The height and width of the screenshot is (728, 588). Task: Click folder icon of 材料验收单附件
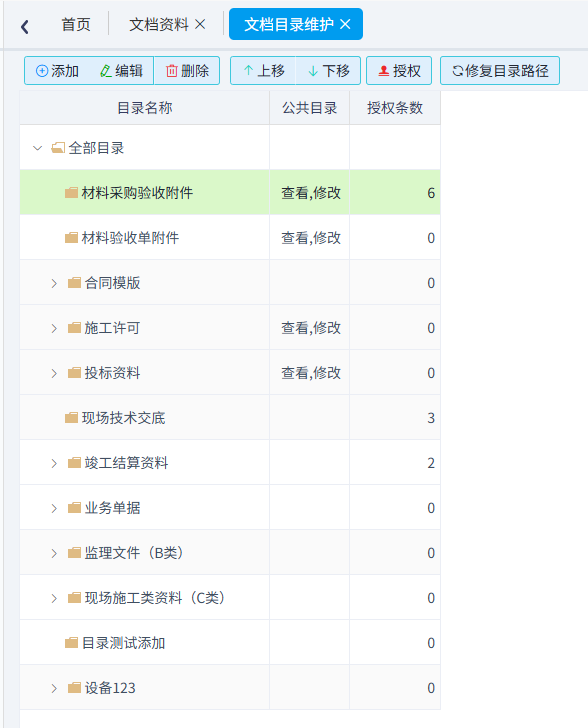[x=71, y=238]
